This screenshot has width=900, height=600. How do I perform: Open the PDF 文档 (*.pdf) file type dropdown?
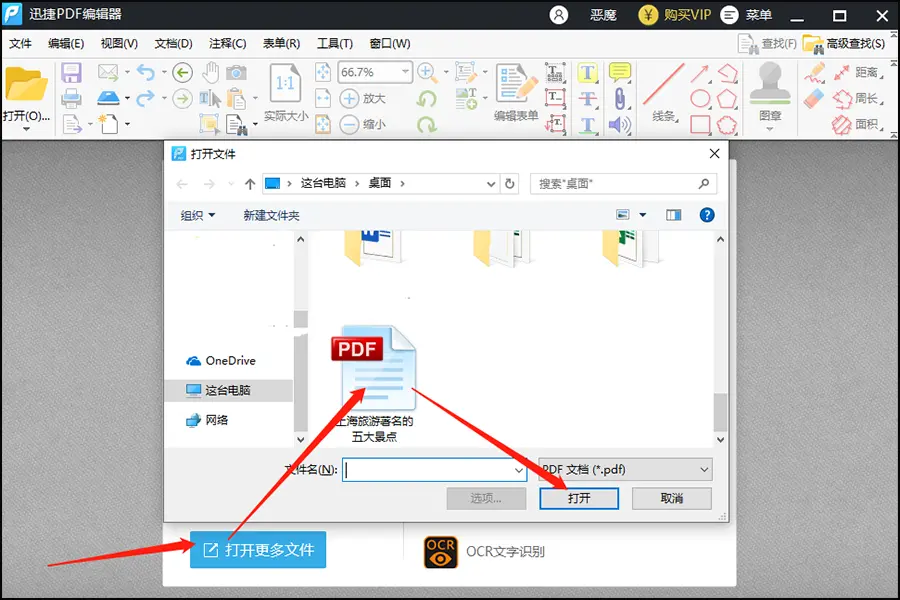pos(626,470)
